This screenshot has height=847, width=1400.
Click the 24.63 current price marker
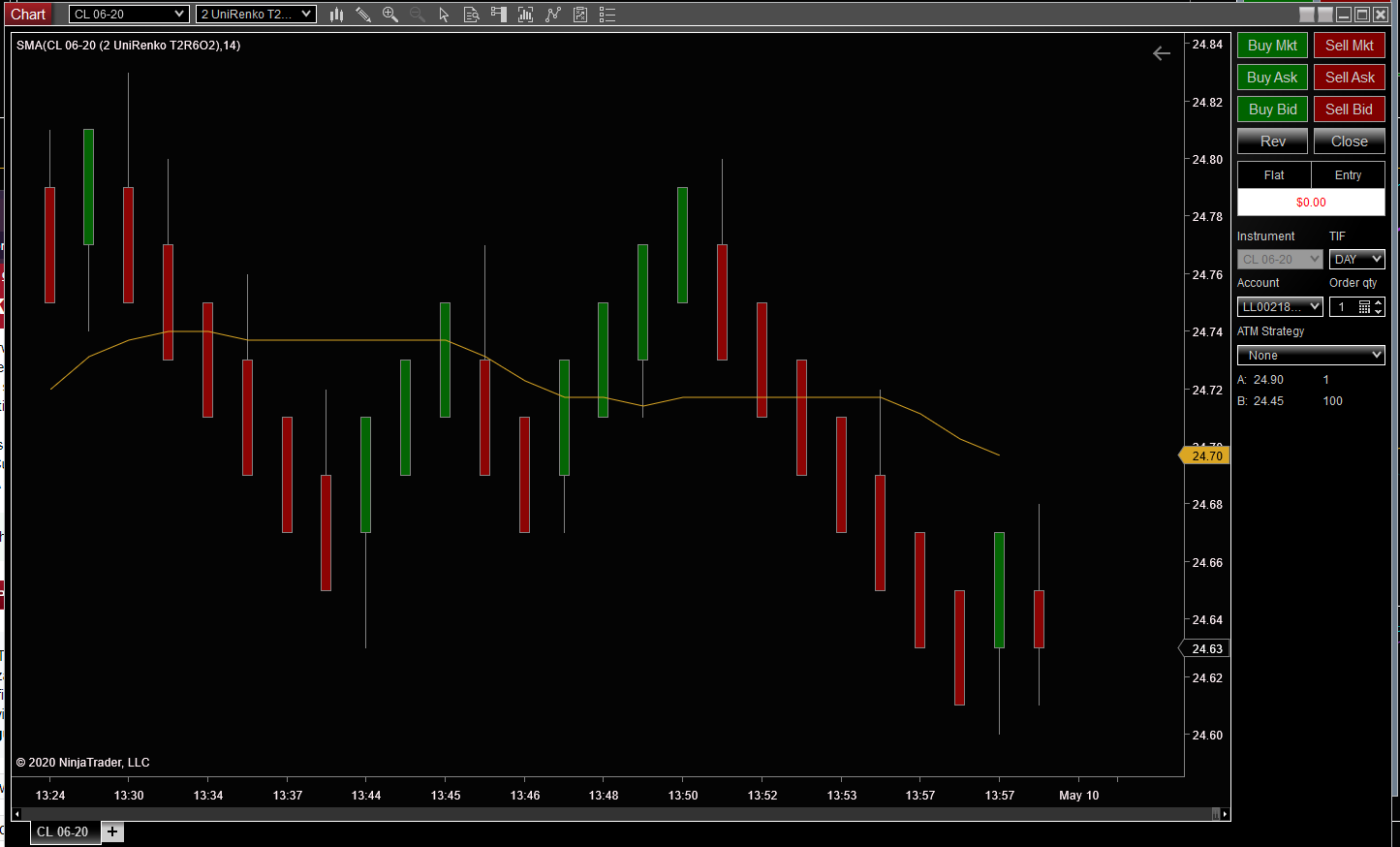point(1205,648)
